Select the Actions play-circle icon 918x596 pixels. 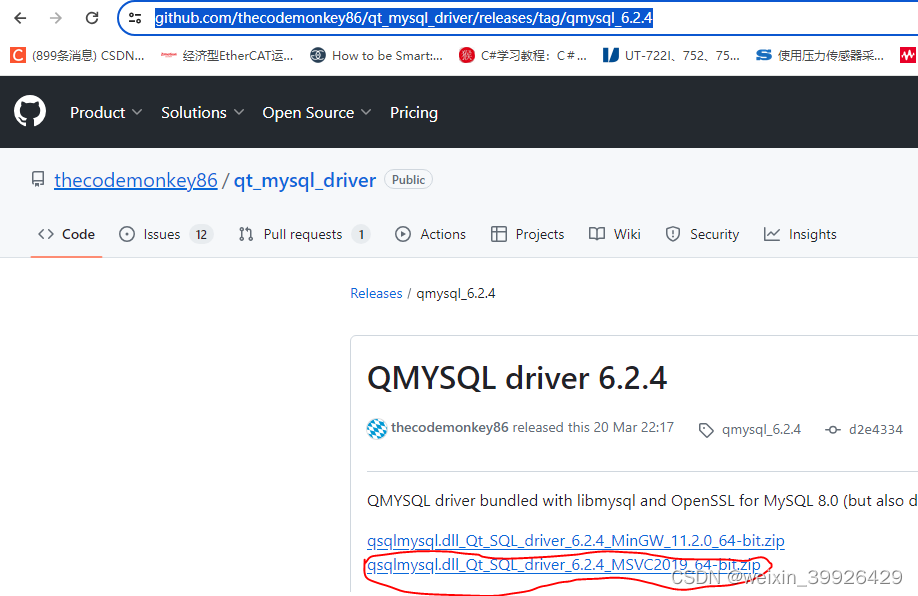click(403, 234)
